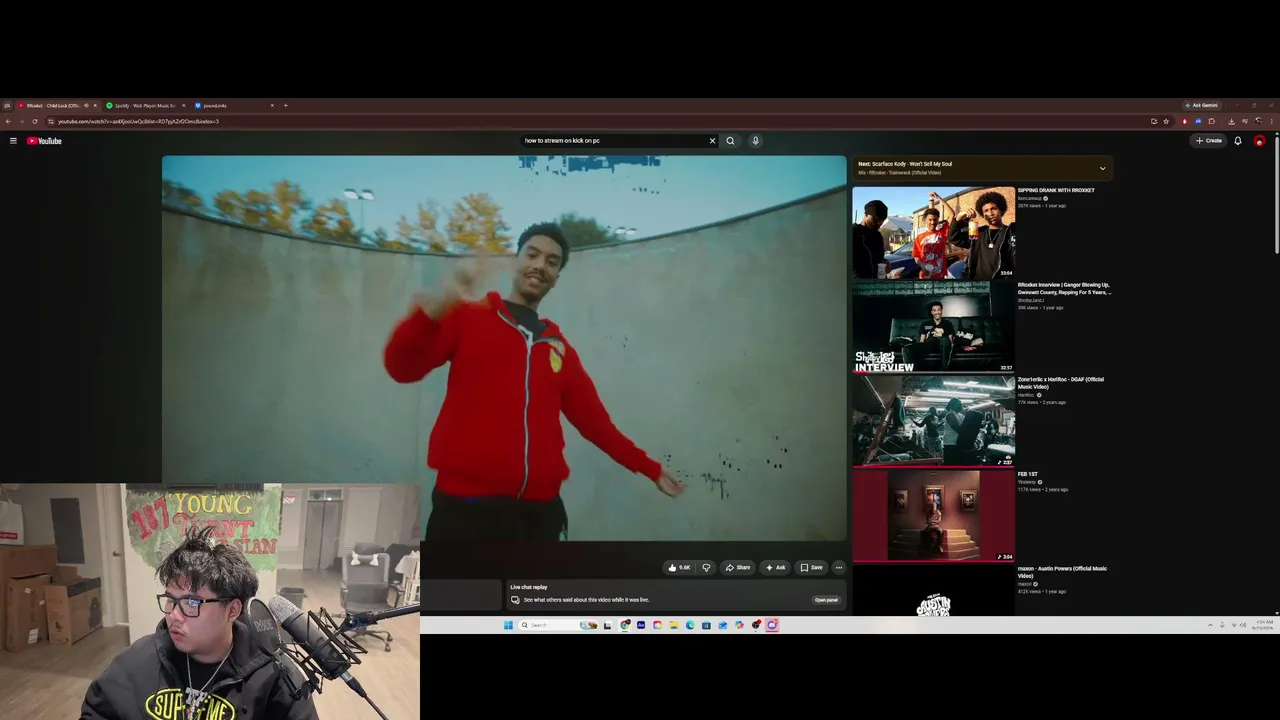Open Google Chrome from the taskbar

point(625,625)
